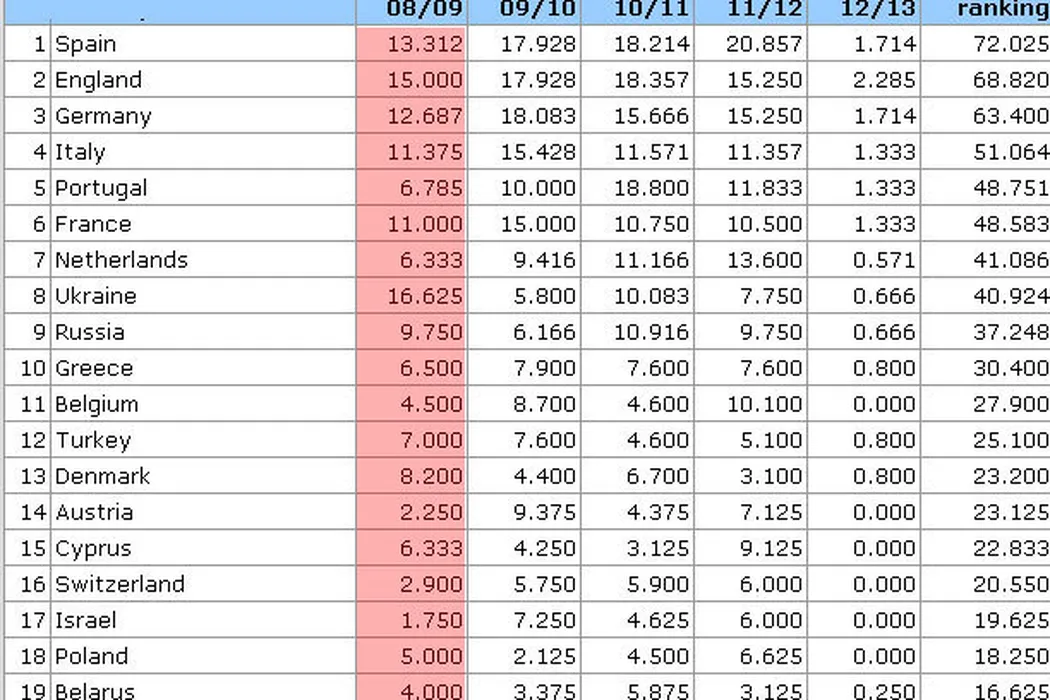Select Switzerland in the table
This screenshot has width=1050, height=700.
coord(120,584)
